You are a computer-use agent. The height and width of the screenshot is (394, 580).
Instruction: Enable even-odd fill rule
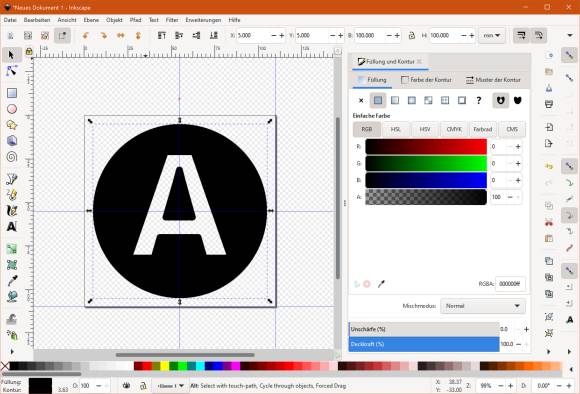pyautogui.click(x=500, y=100)
